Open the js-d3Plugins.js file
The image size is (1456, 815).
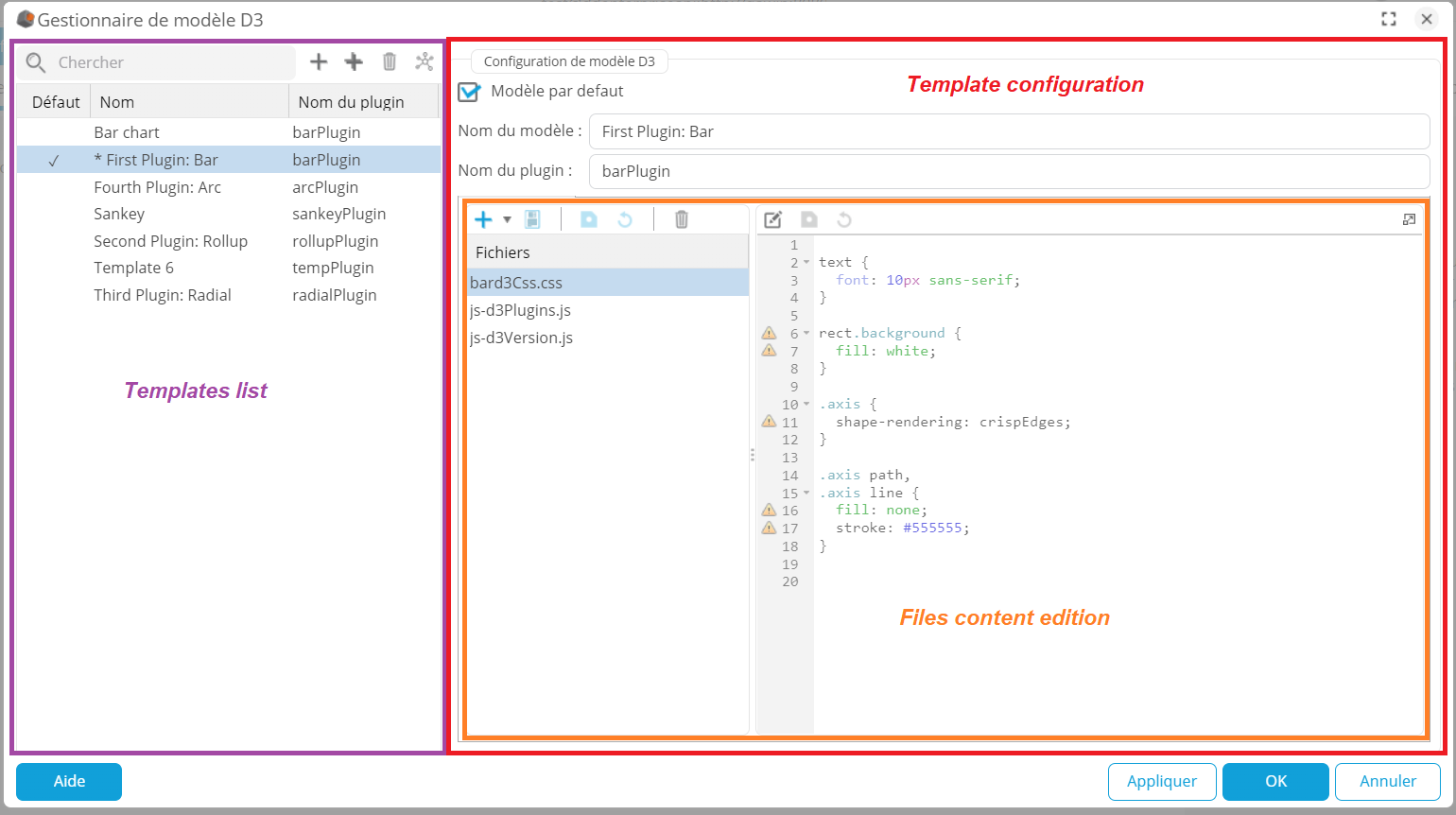point(608,310)
